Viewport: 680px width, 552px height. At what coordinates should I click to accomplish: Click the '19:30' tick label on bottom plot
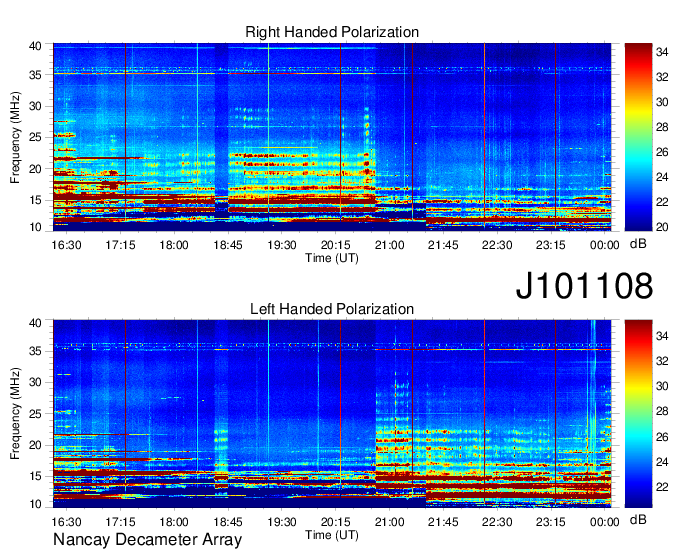(x=282, y=522)
